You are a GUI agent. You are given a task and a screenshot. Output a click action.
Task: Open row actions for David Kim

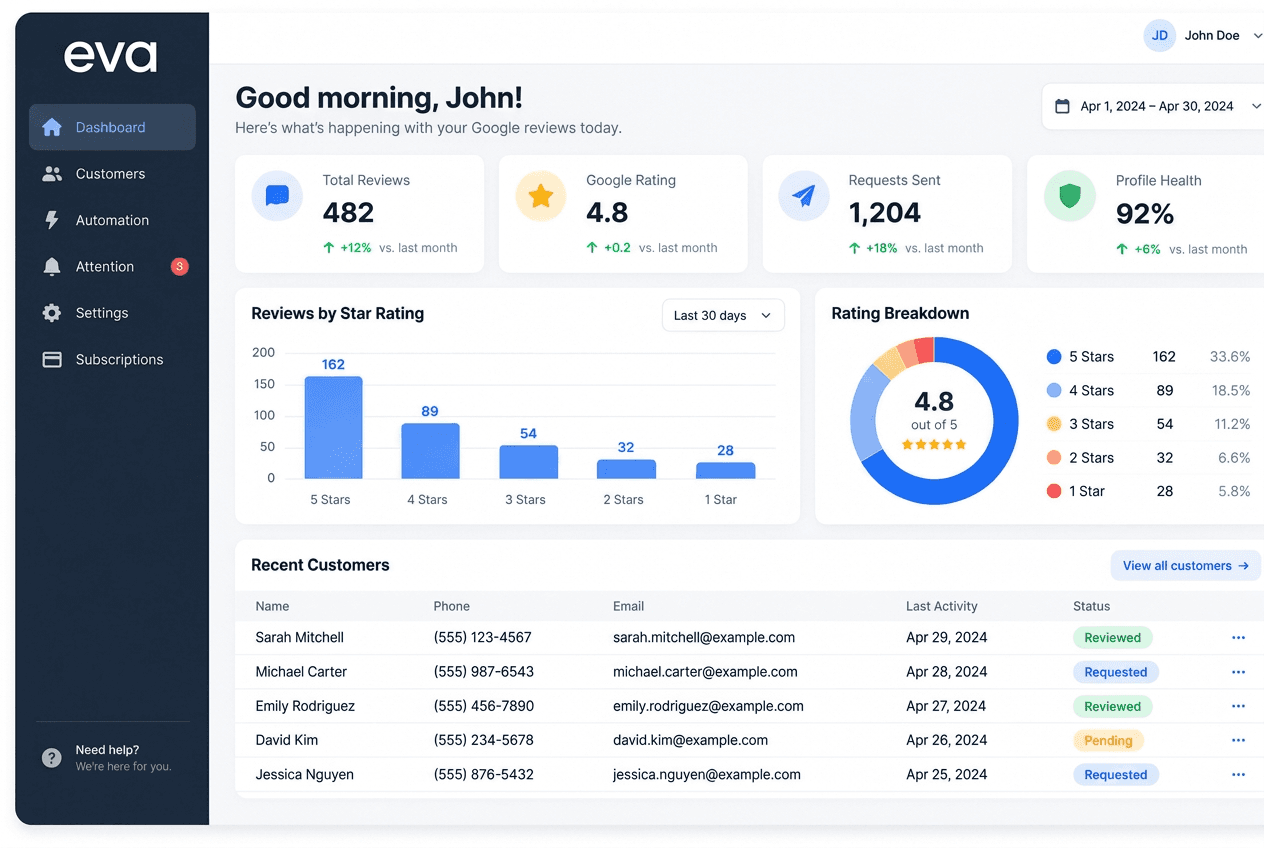pos(1238,740)
